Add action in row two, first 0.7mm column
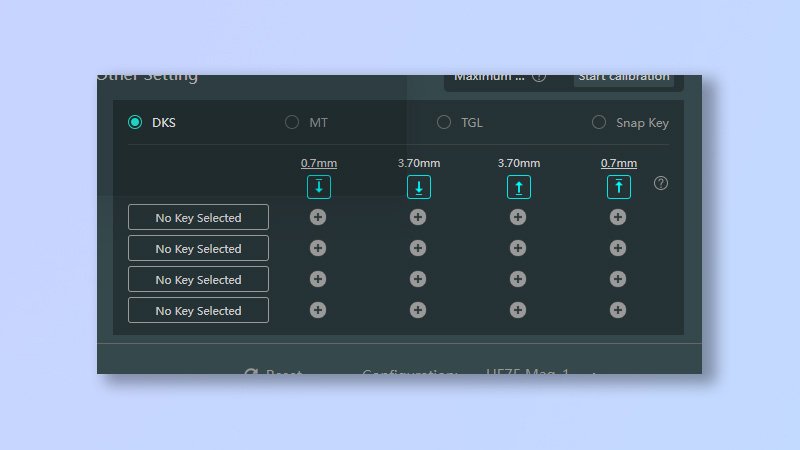 (x=318, y=248)
